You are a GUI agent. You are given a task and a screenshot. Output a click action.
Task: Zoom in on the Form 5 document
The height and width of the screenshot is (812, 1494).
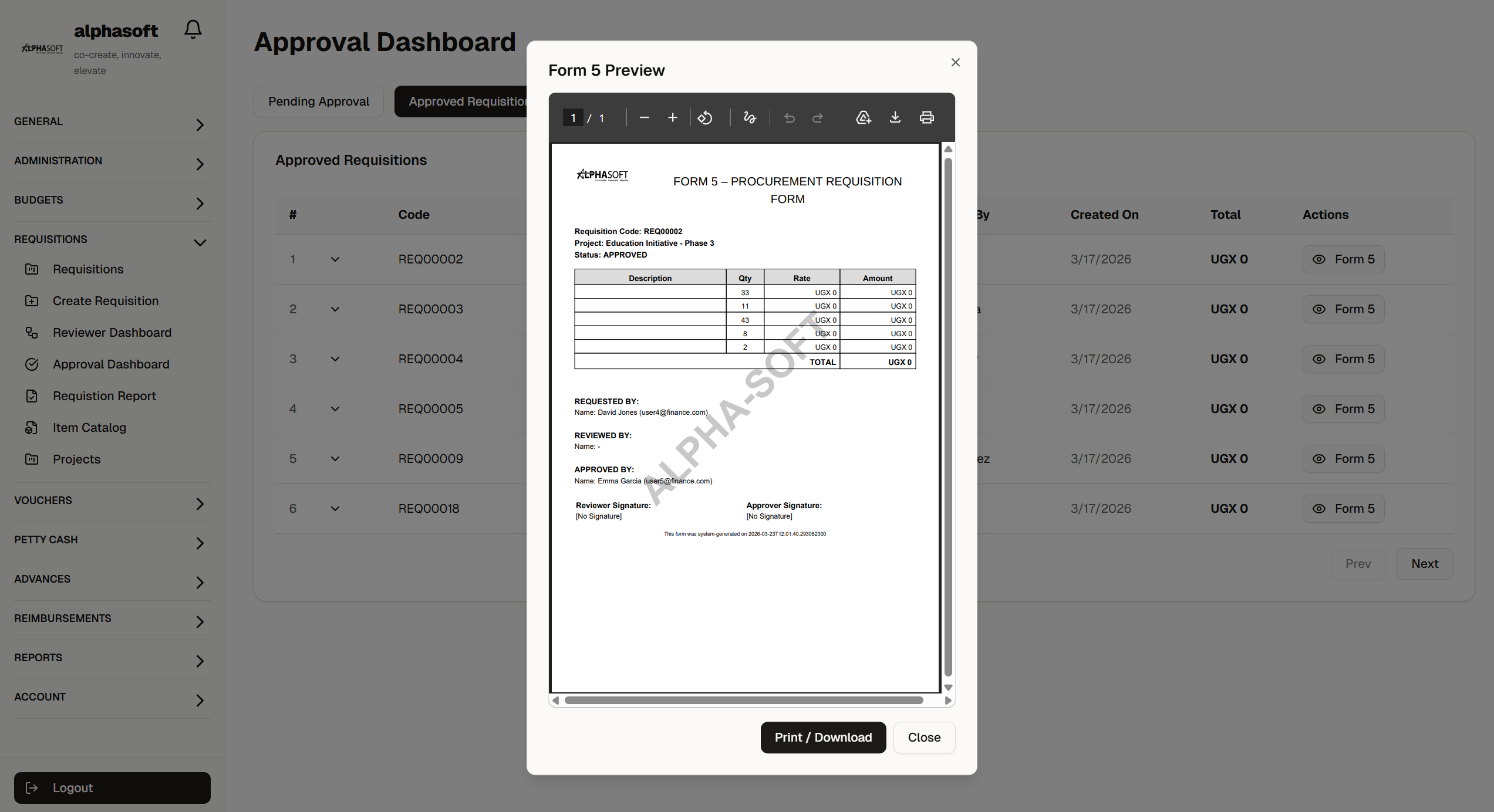[x=672, y=117]
